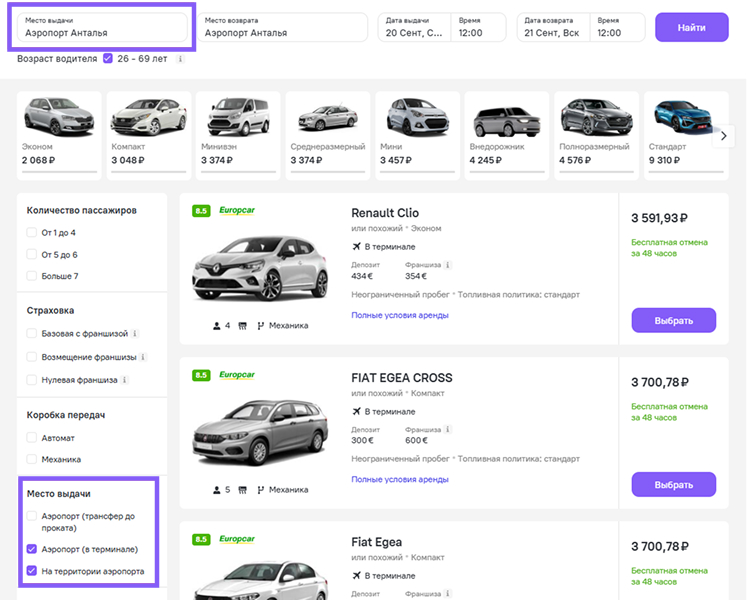Open the Дата возврата date picker
This screenshot has width=747, height=600.
pos(553,28)
